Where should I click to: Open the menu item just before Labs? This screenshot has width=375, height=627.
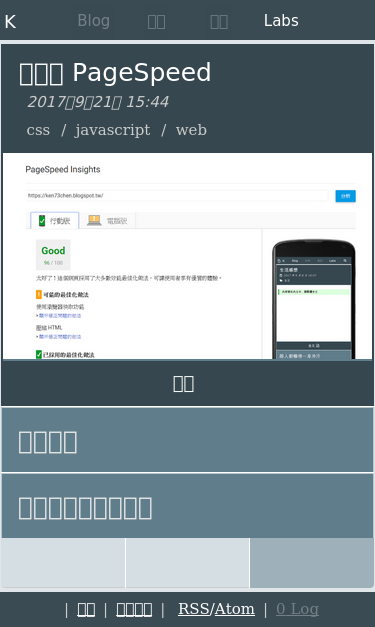click(x=219, y=21)
